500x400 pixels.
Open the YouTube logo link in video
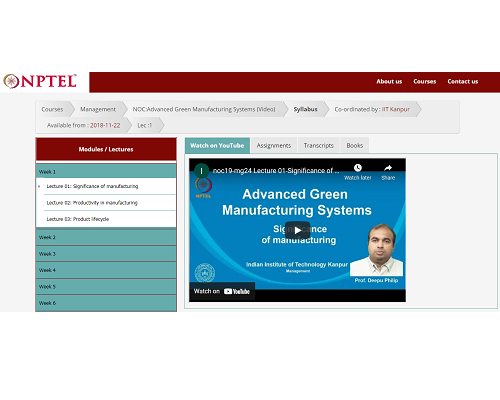coord(237,291)
